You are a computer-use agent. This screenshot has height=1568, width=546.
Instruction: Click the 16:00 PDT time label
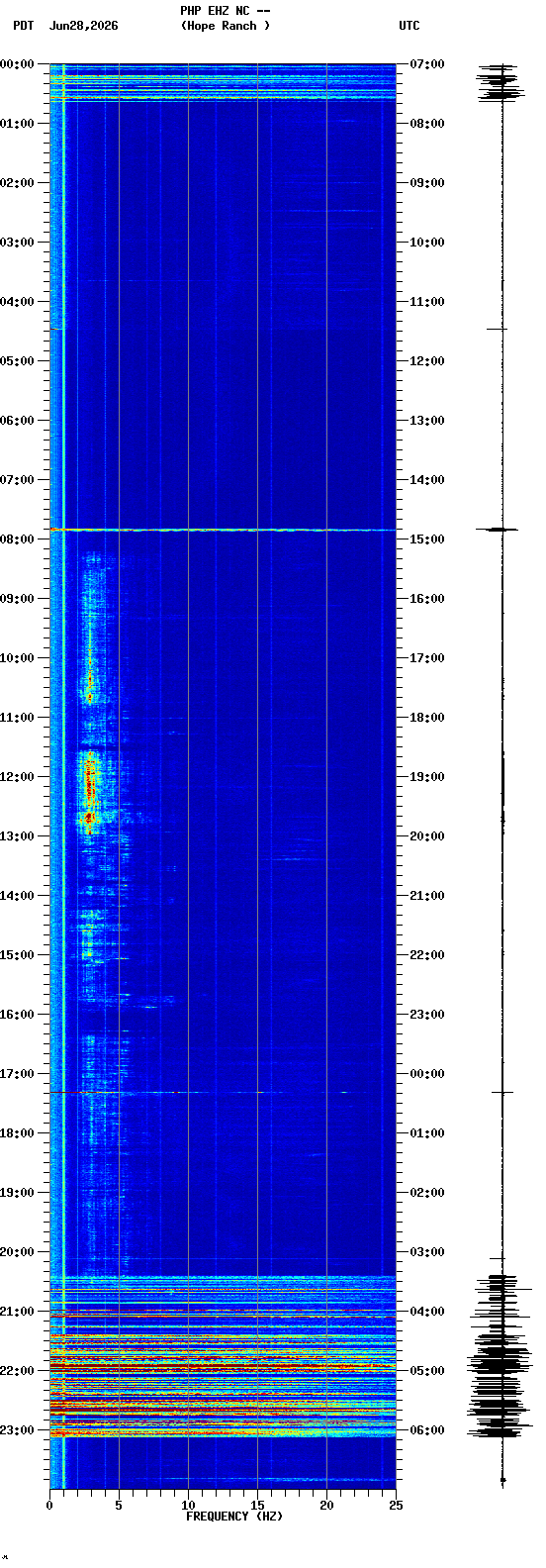(17, 1014)
